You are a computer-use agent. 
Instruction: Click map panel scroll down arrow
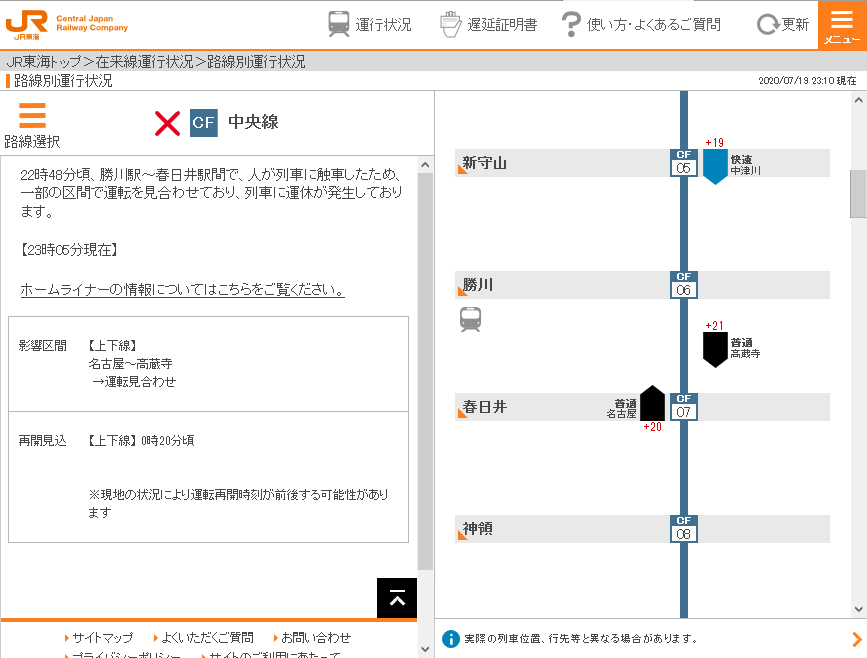858,609
